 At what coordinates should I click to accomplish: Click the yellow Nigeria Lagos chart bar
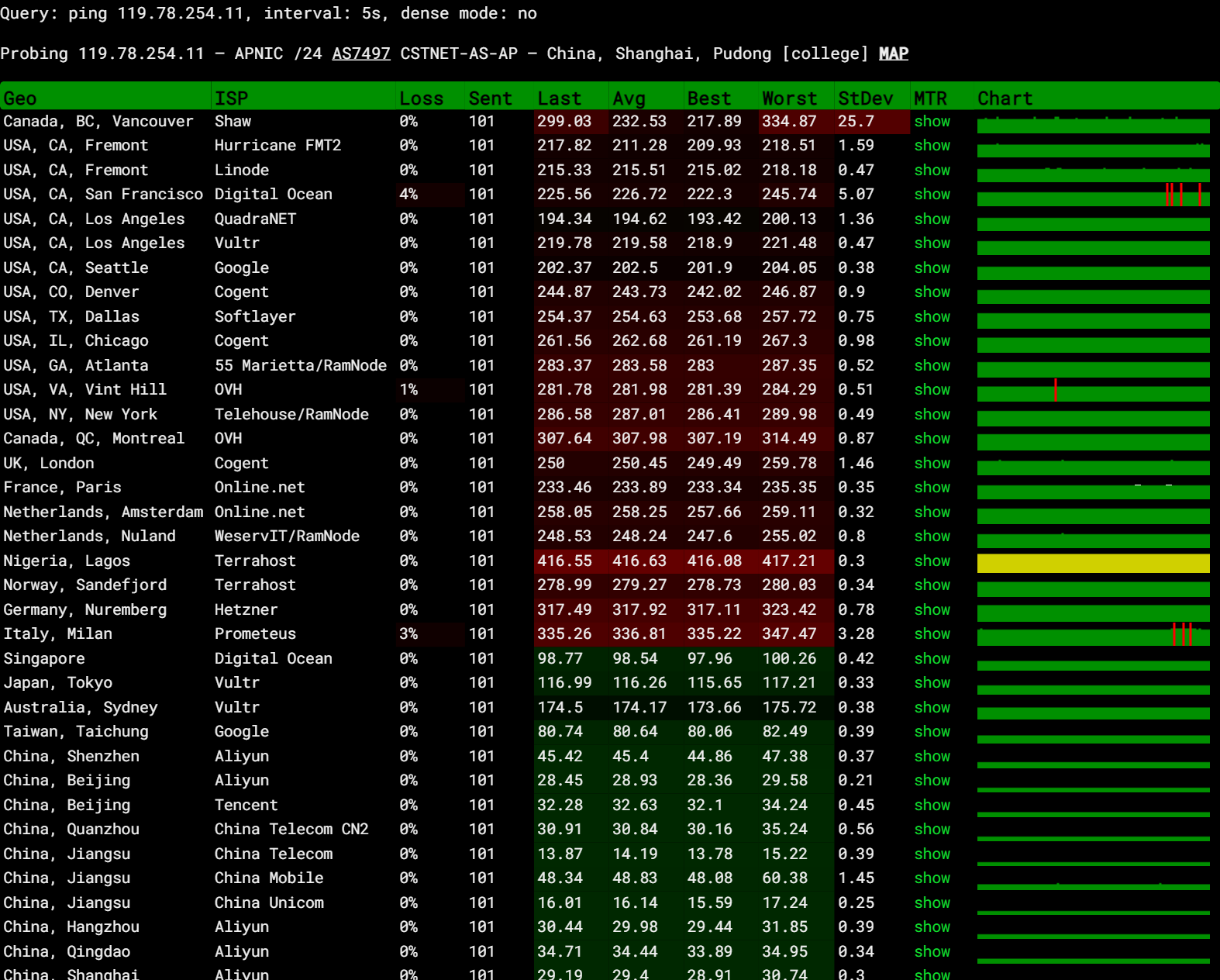click(1093, 564)
